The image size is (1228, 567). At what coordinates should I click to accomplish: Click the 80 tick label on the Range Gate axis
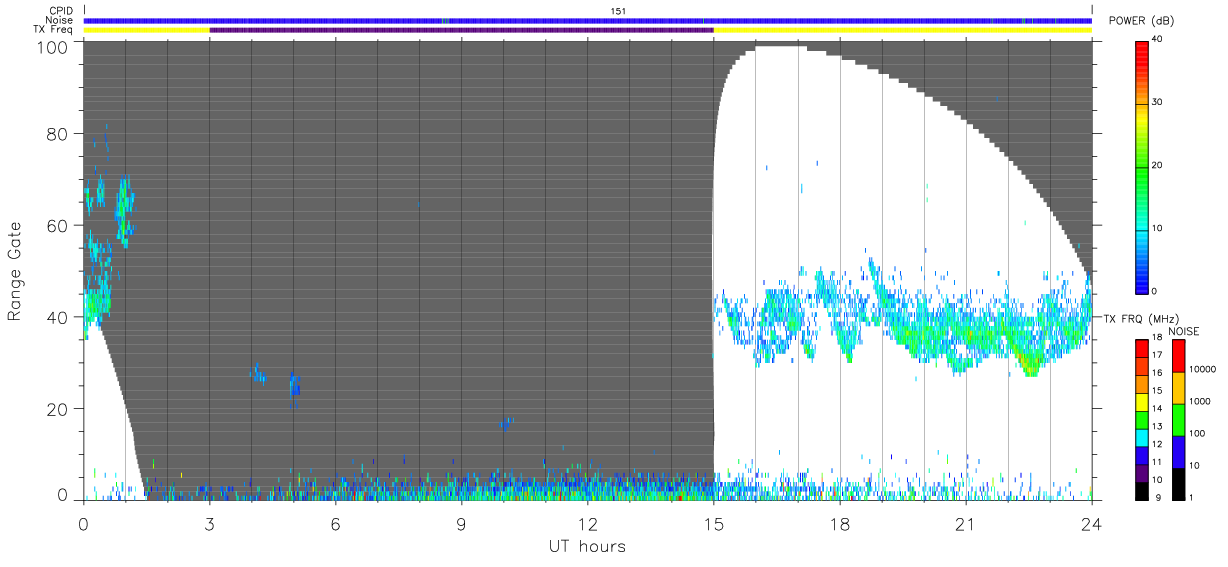[58, 133]
